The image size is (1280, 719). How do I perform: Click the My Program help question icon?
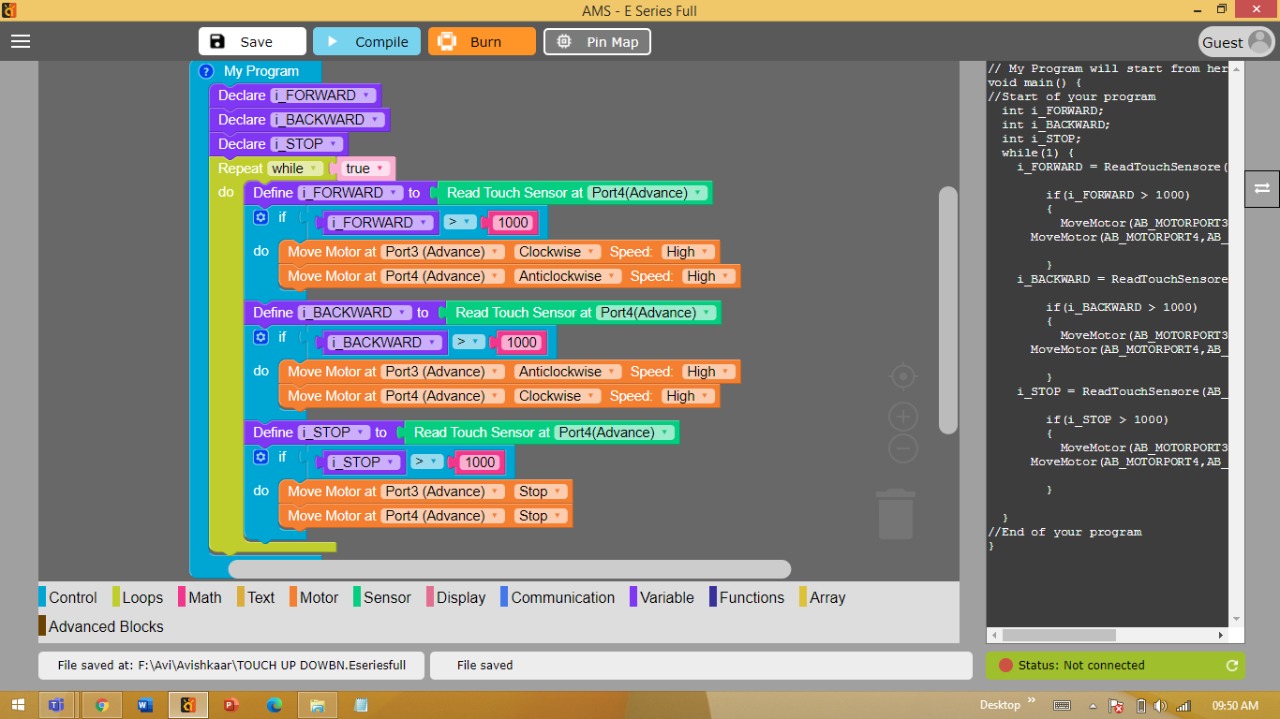[206, 71]
